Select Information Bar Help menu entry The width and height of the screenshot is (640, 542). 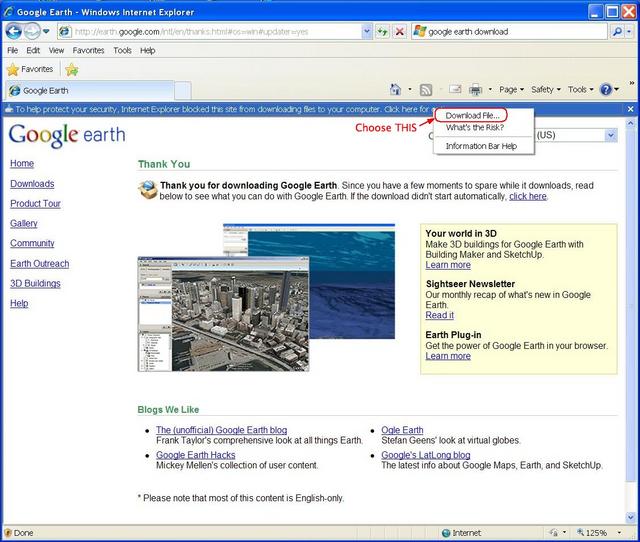[x=481, y=146]
